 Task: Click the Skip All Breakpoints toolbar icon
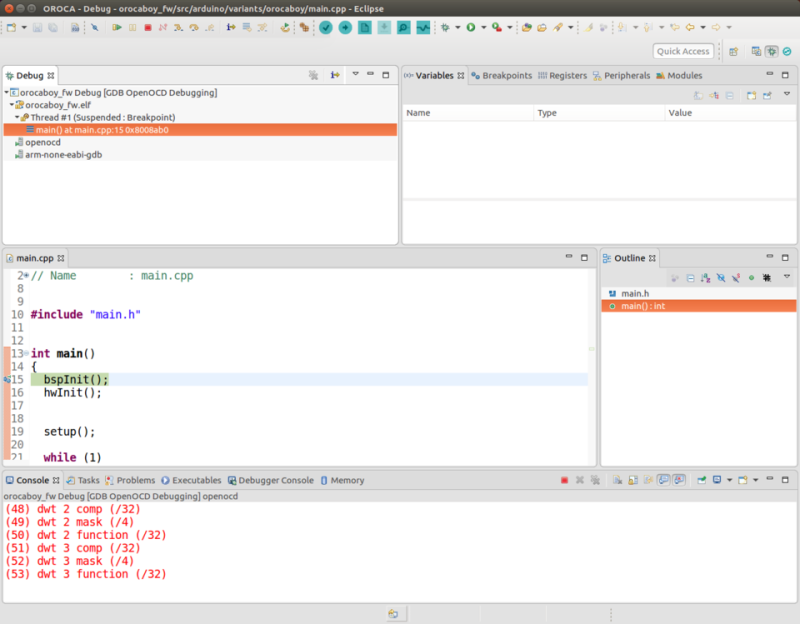pos(95,28)
